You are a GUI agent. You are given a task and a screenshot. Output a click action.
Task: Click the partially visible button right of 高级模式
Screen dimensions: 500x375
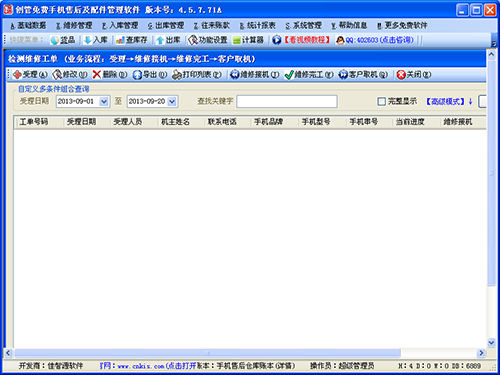point(482,101)
